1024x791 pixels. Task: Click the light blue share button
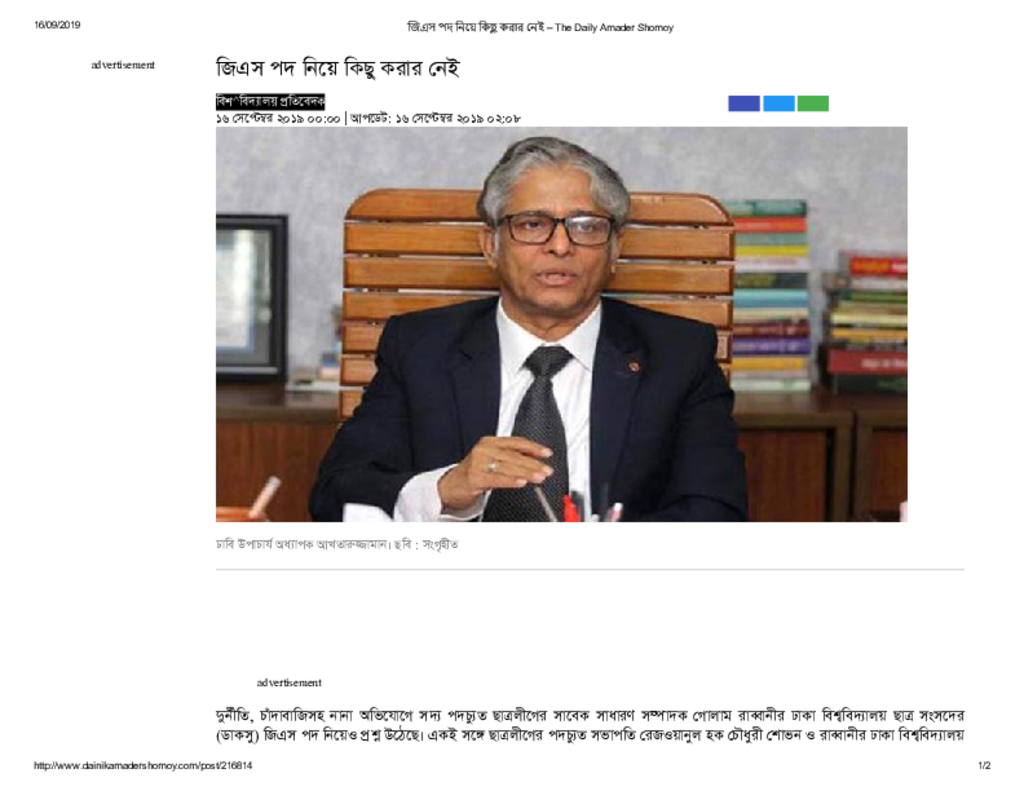click(778, 103)
